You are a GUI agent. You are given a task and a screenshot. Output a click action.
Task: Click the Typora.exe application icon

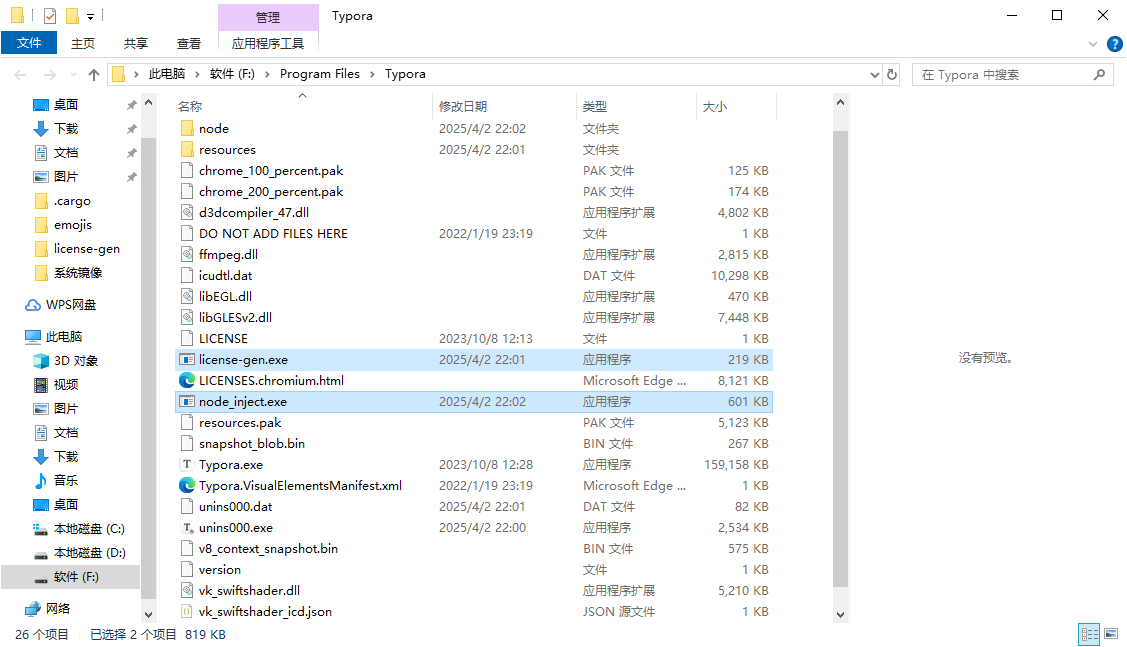[x=186, y=465]
